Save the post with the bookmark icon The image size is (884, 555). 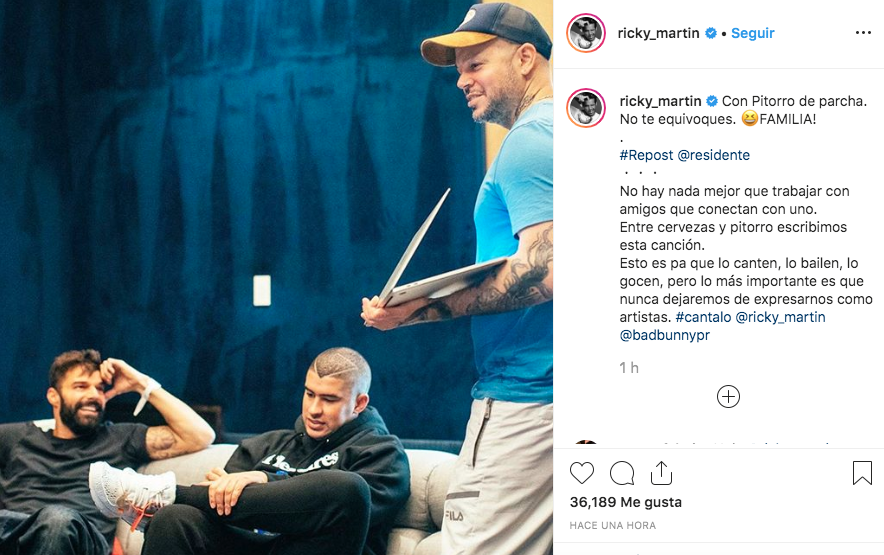862,473
